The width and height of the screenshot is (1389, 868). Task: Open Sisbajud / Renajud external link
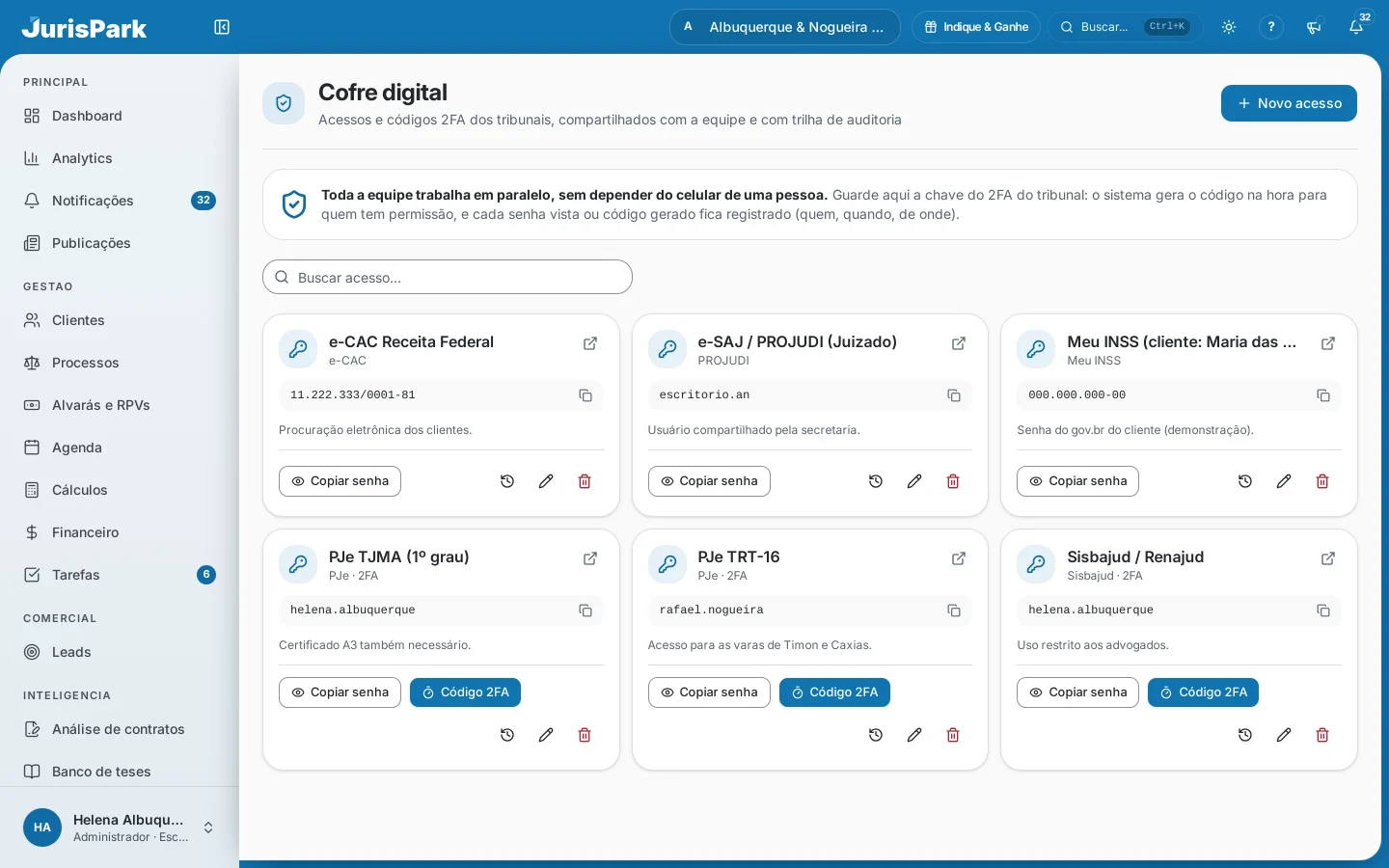click(1328, 558)
